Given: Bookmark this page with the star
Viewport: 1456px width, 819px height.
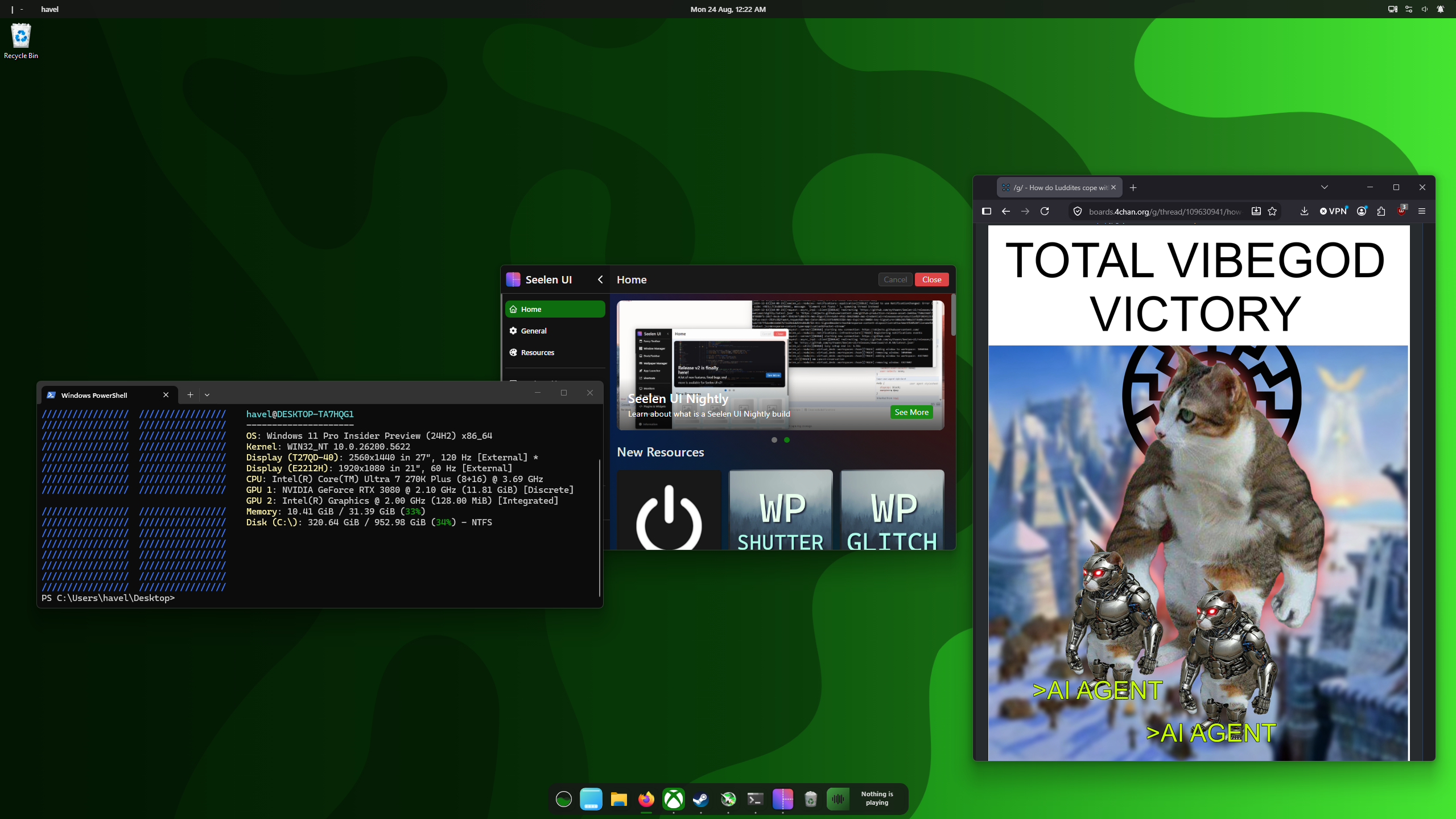Looking at the screenshot, I should 1272,211.
